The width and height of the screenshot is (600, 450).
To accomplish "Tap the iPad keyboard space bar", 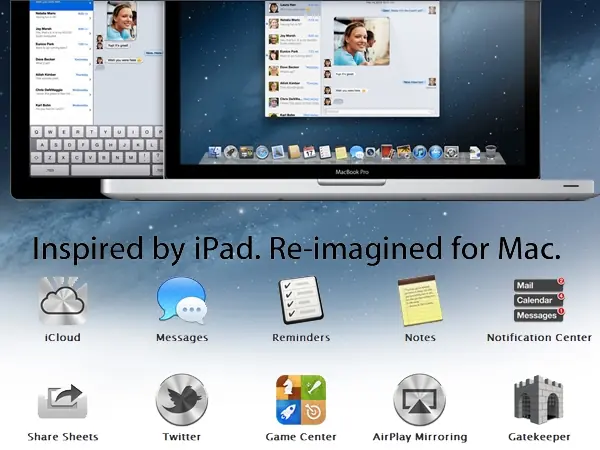I will coord(111,170).
